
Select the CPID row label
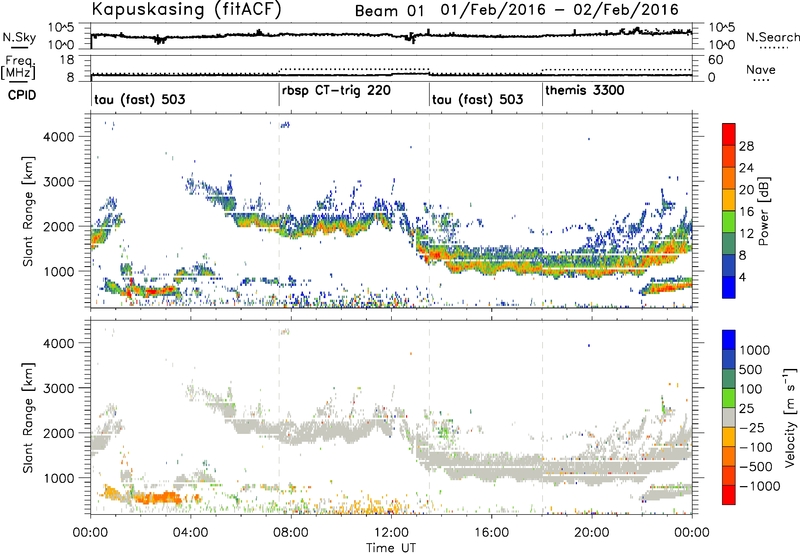coord(22,95)
